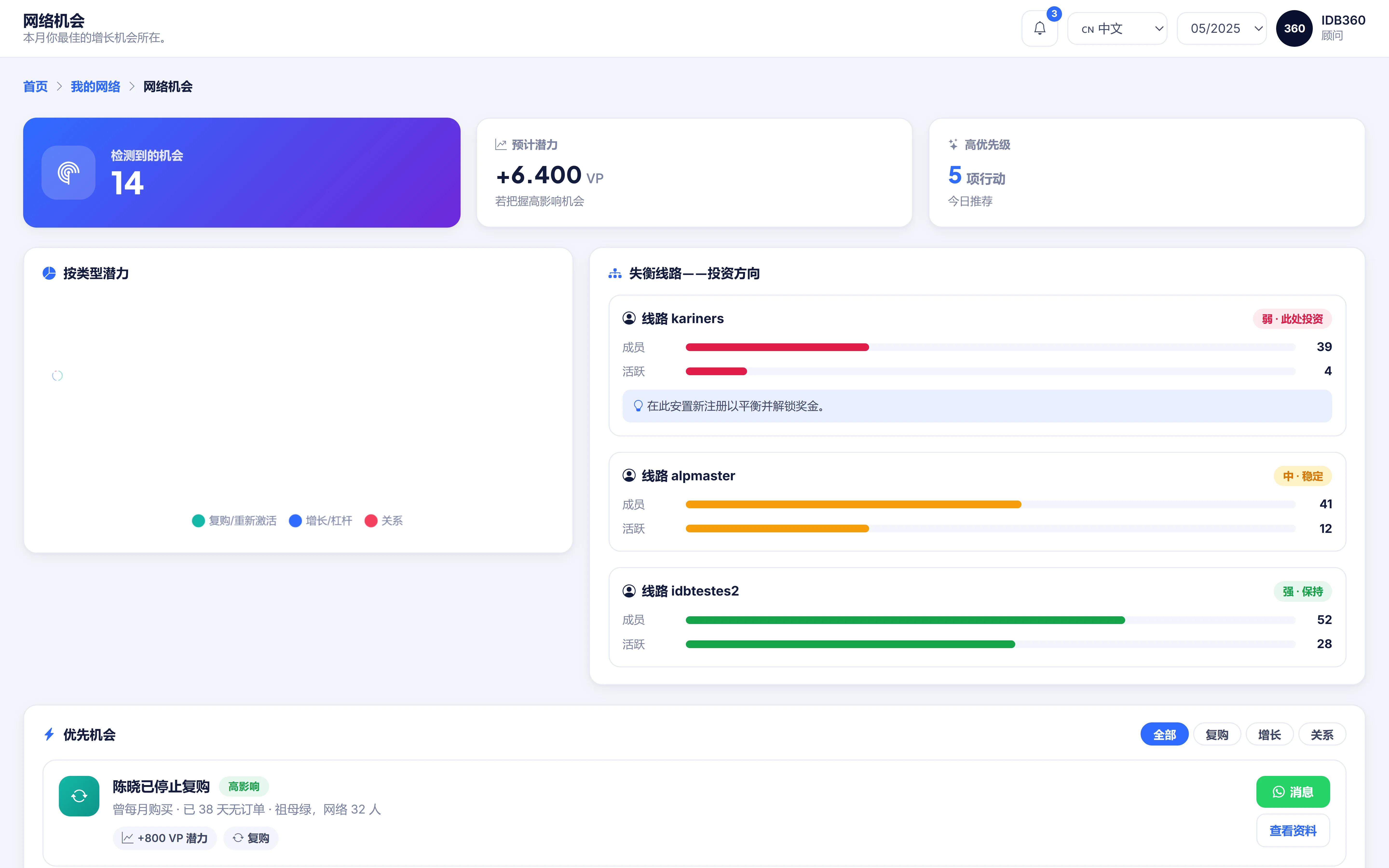Image resolution: width=1389 pixels, height=868 pixels.
Task: Click the user icon beside 线路 kariners
Action: click(x=629, y=319)
